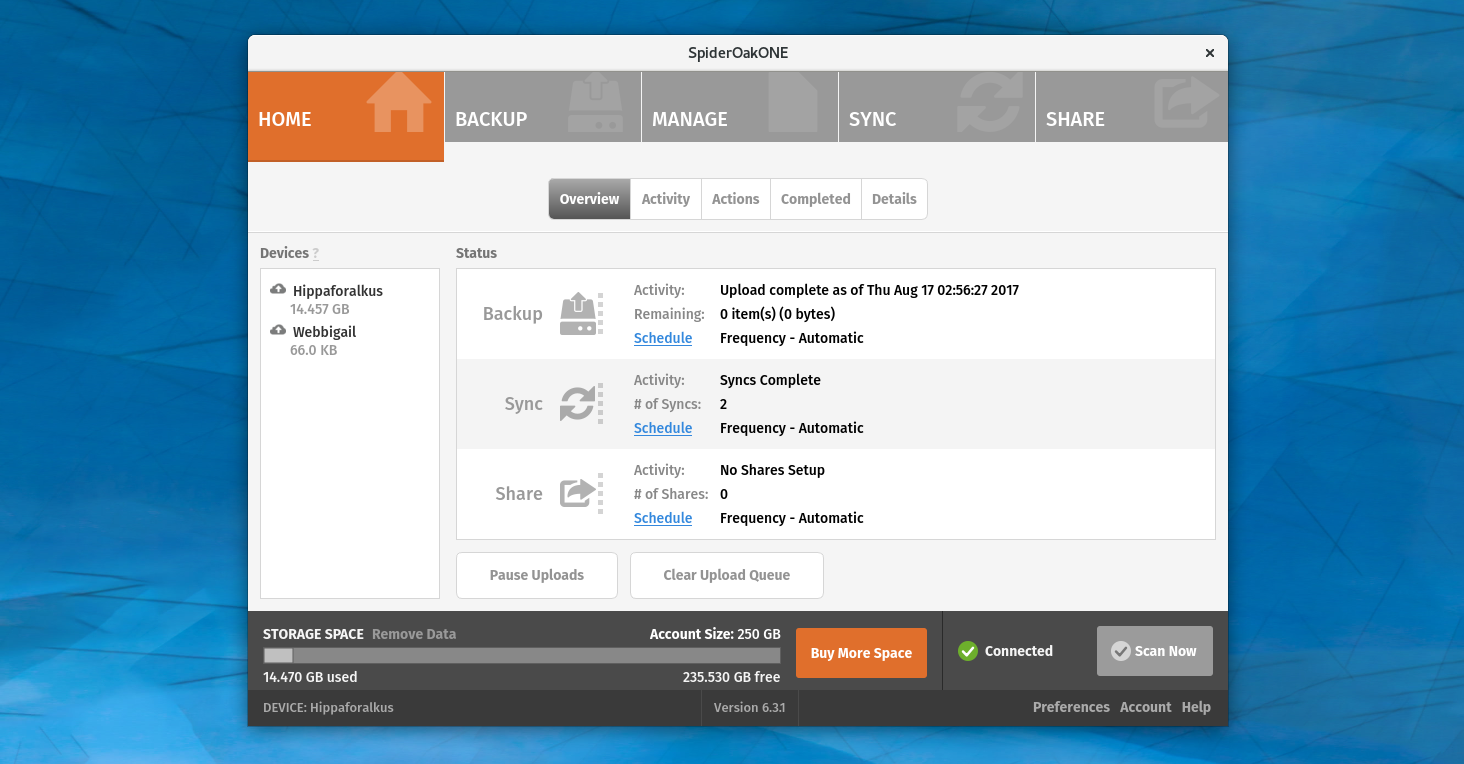The image size is (1464, 764).
Task: Click the cloud icon beside Hippaforalkus
Action: point(278,290)
